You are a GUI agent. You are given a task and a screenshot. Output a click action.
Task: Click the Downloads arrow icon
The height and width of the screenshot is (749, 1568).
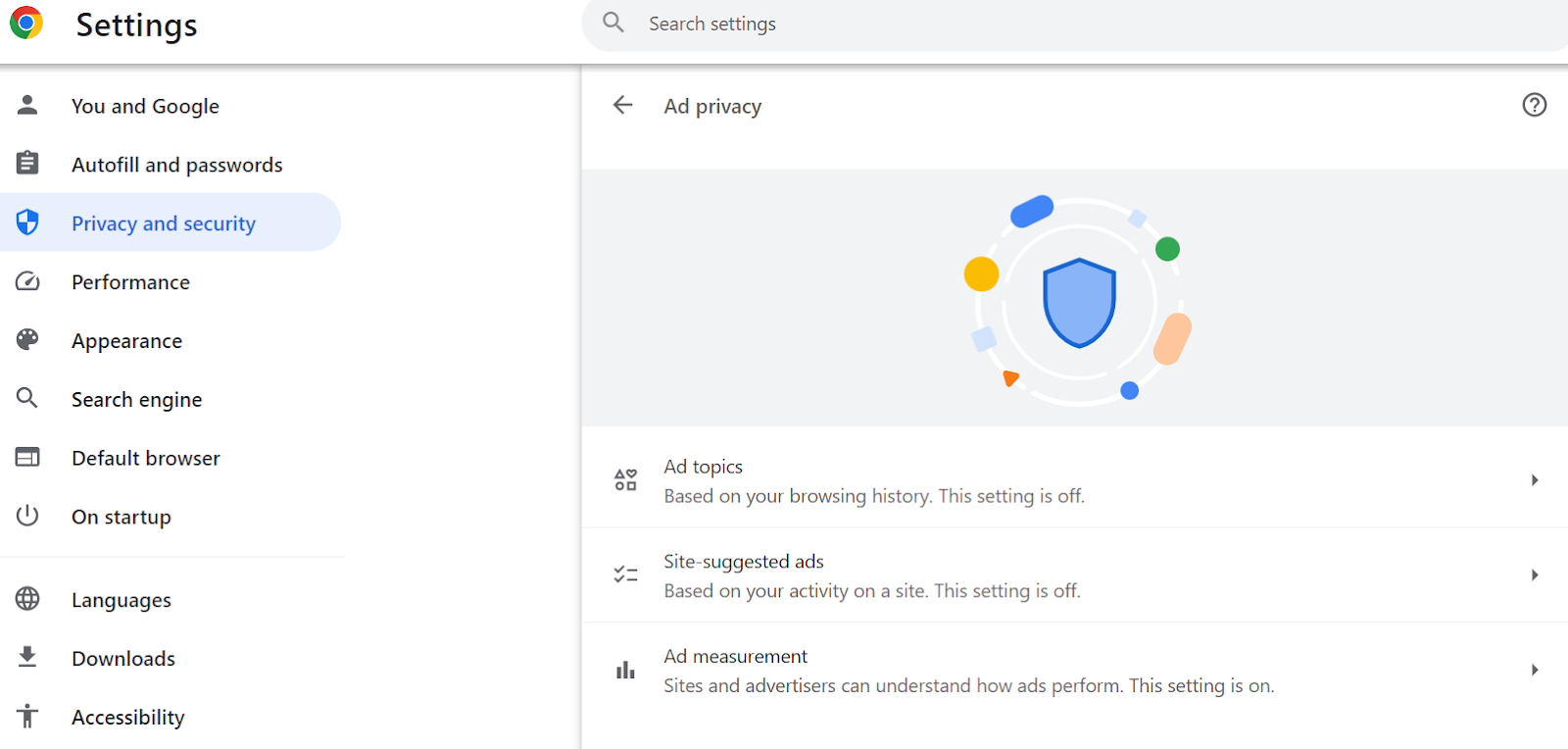tap(27, 658)
